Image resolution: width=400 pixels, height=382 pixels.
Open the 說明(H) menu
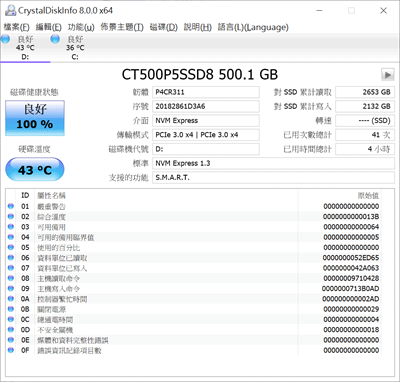pos(198,27)
